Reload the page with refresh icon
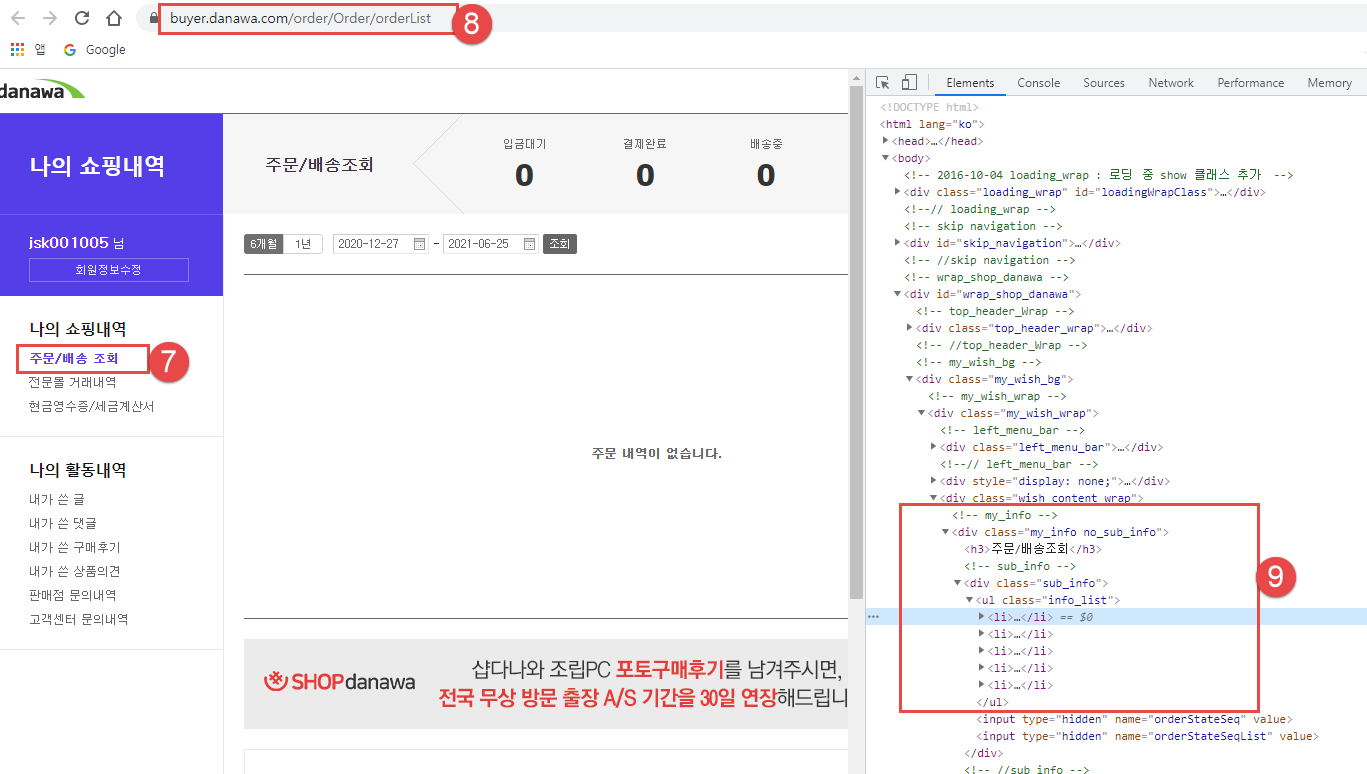The width and height of the screenshot is (1367, 774). point(82,18)
